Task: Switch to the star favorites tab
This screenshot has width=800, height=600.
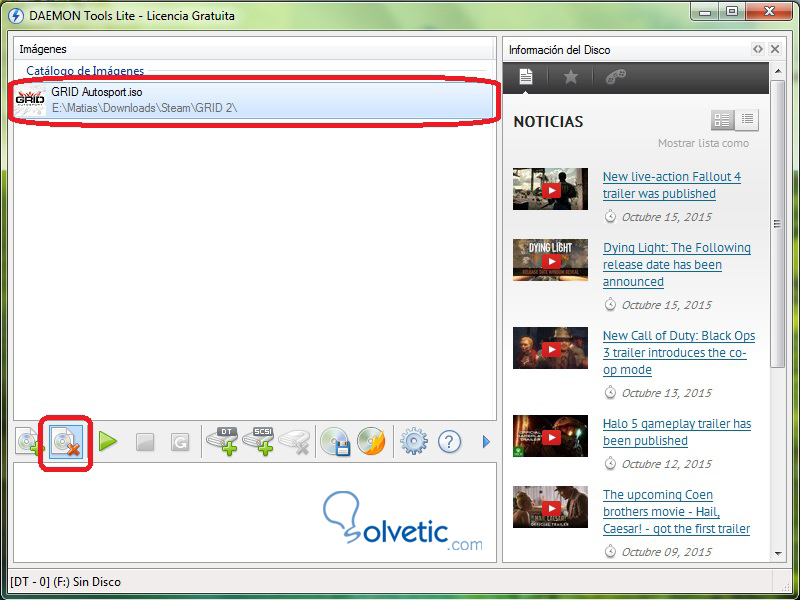Action: (x=570, y=77)
